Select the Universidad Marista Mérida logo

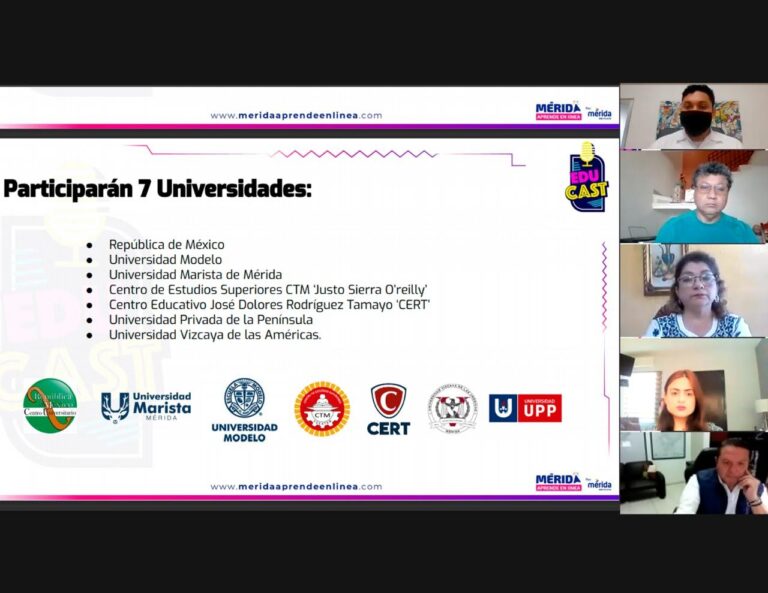[x=146, y=406]
